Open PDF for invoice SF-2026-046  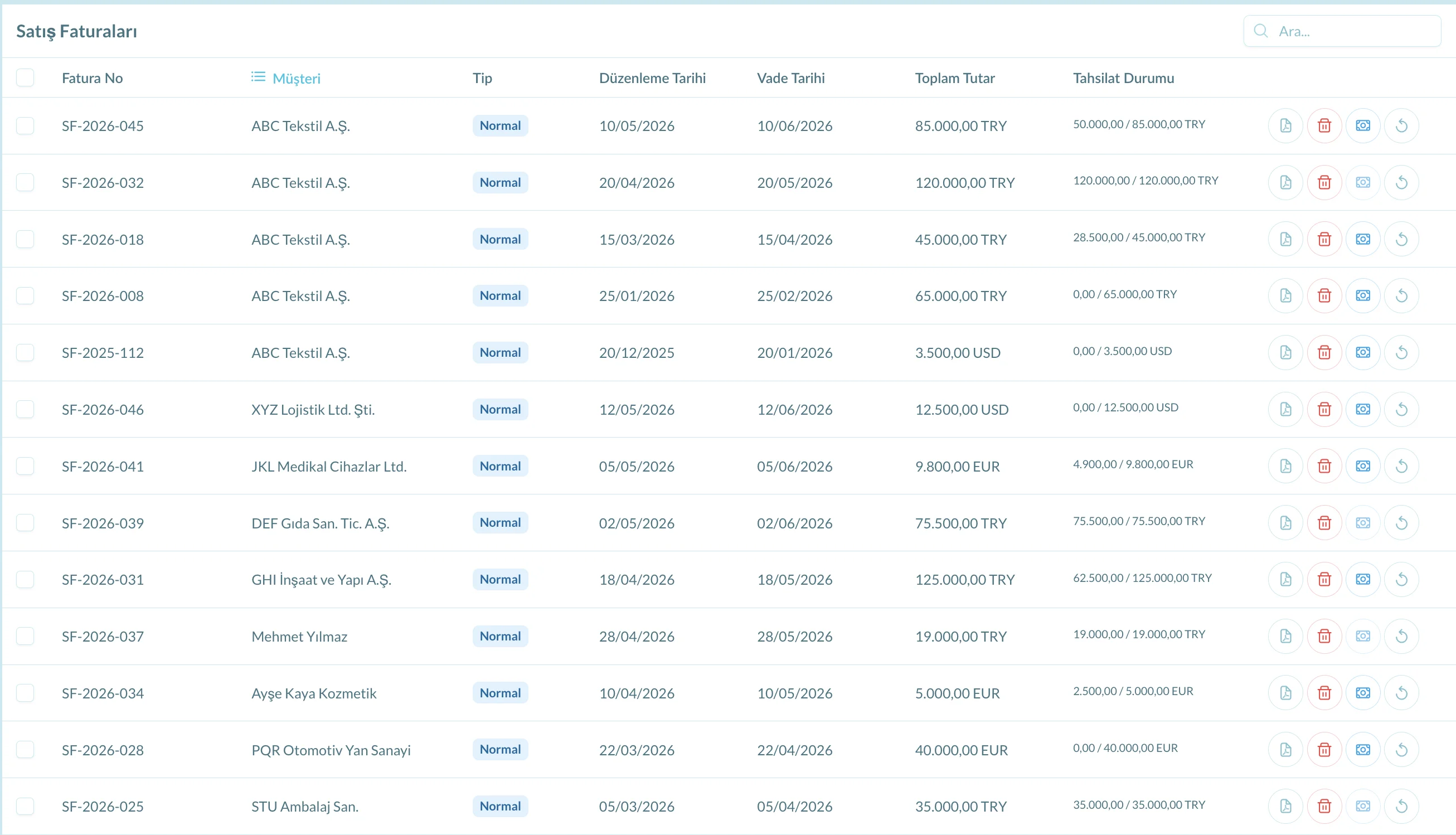pyautogui.click(x=1285, y=410)
